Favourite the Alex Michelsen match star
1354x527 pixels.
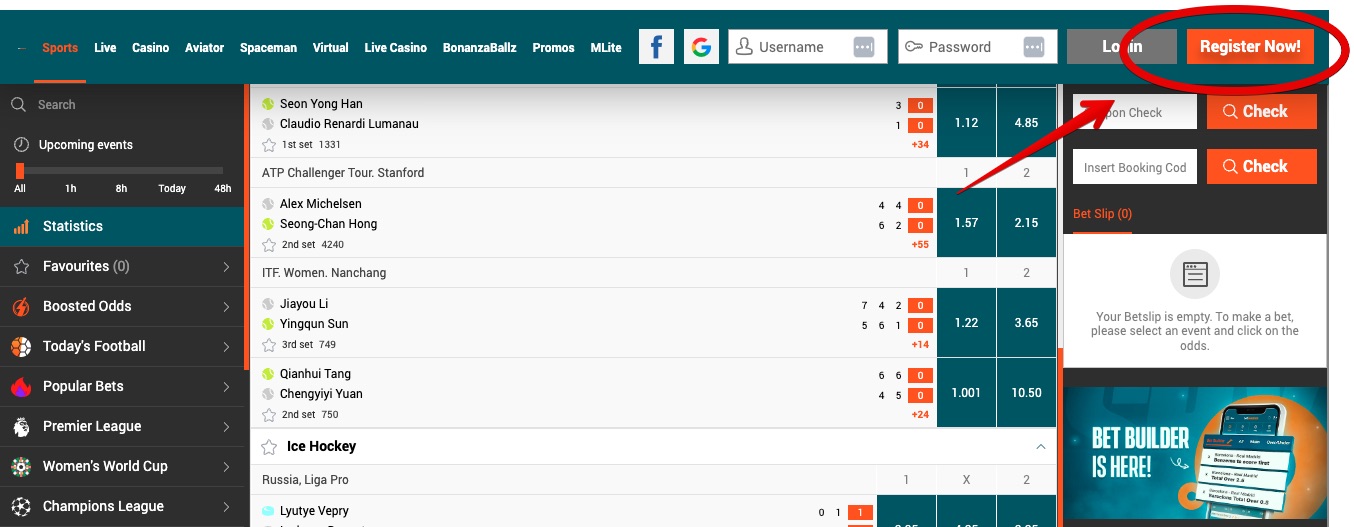coord(268,245)
